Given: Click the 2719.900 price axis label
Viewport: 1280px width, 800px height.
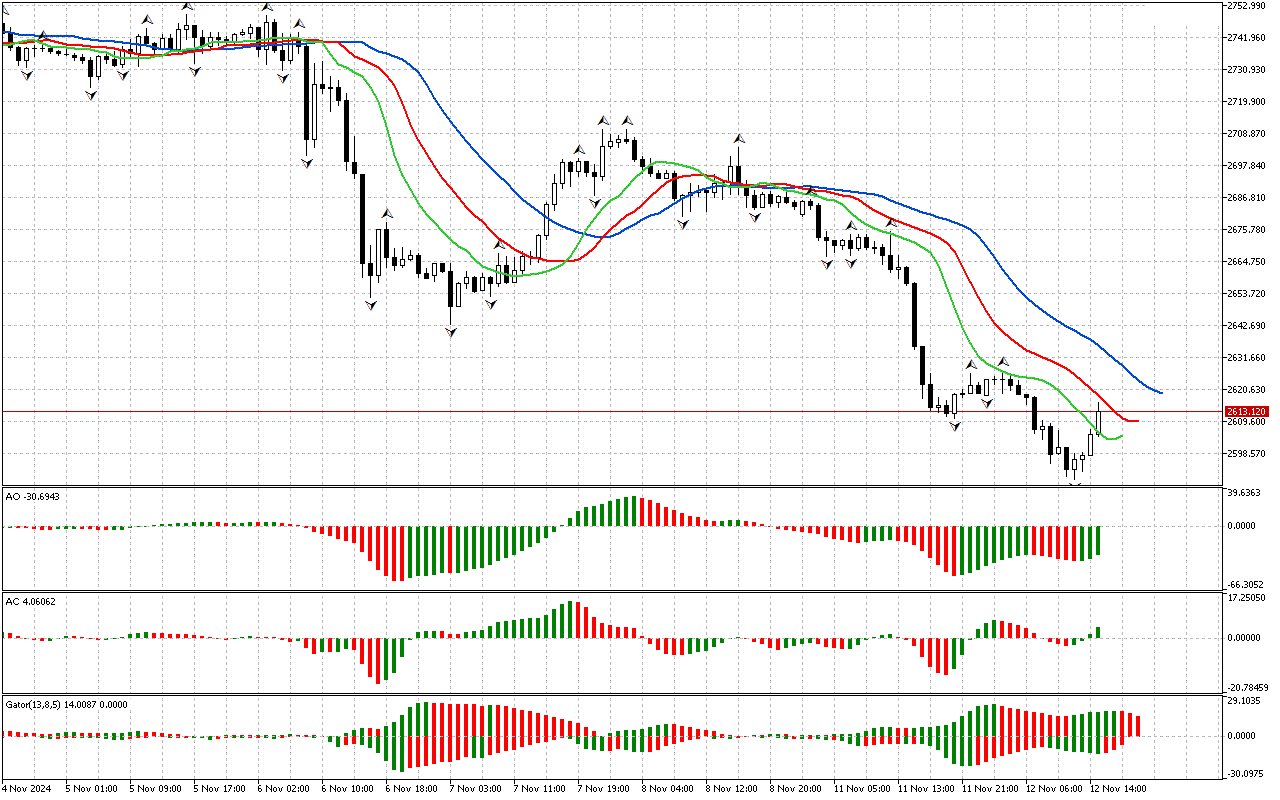Looking at the screenshot, I should [1247, 102].
